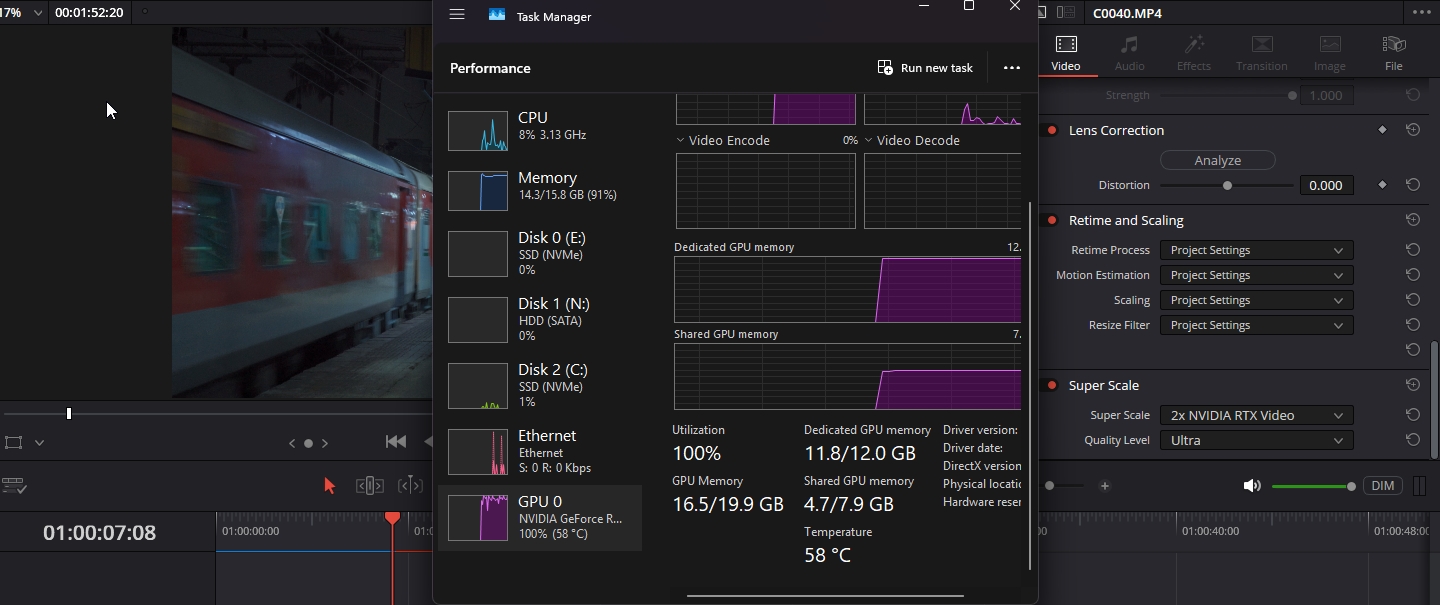Click the Distortion slider handle

point(1227,185)
